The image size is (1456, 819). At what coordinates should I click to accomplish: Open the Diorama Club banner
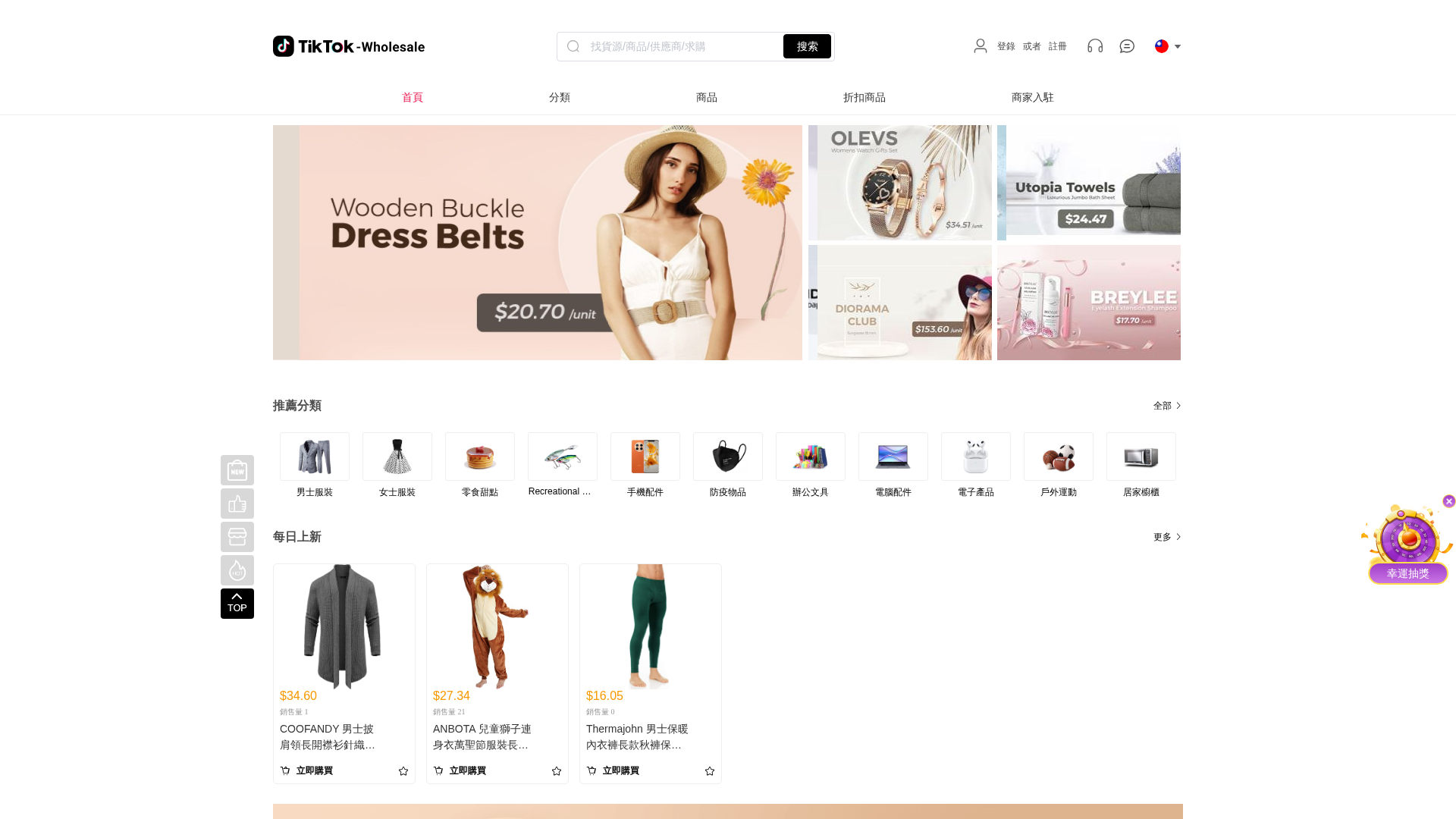pos(900,303)
